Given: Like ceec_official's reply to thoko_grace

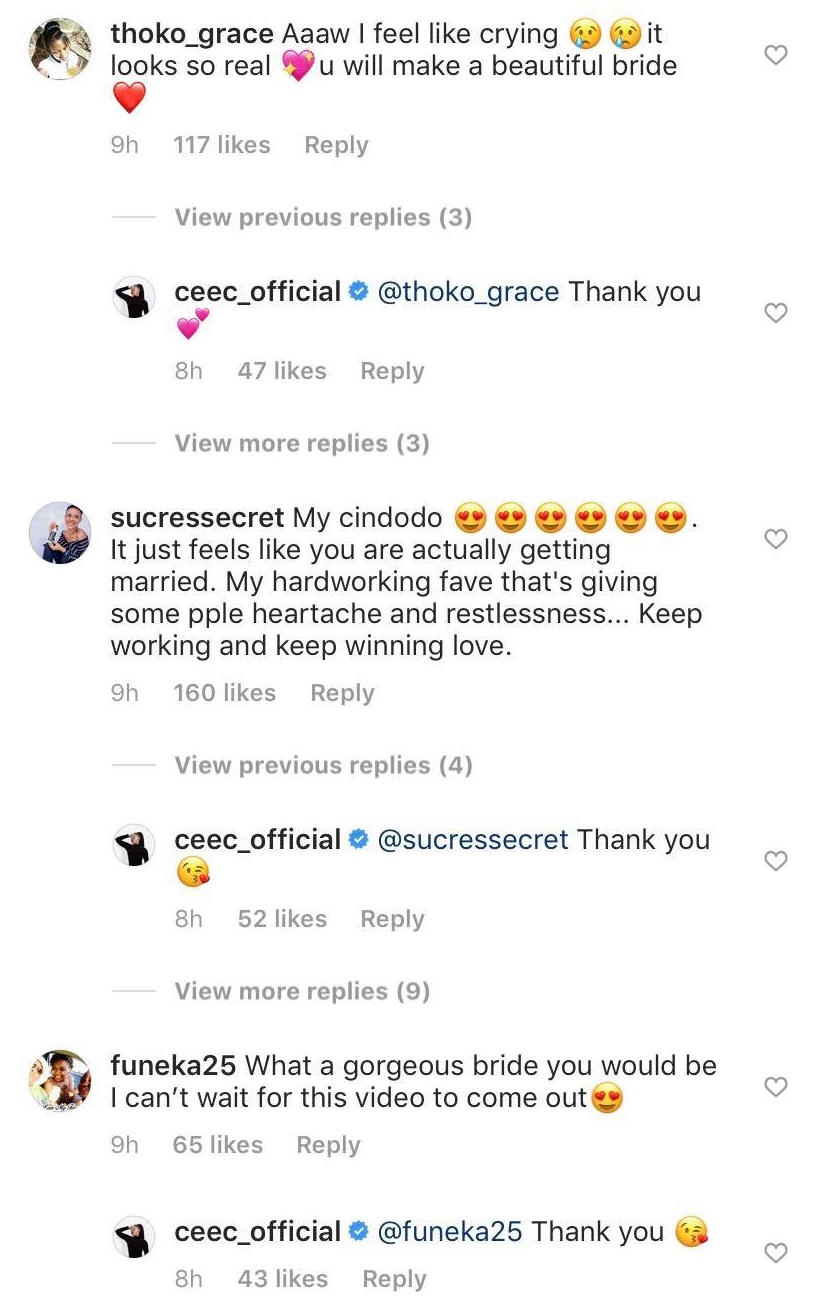Looking at the screenshot, I should (x=776, y=313).
